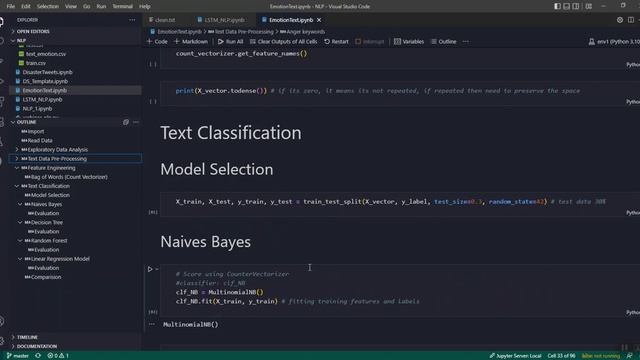Open the Help menu

[x=145, y=6]
